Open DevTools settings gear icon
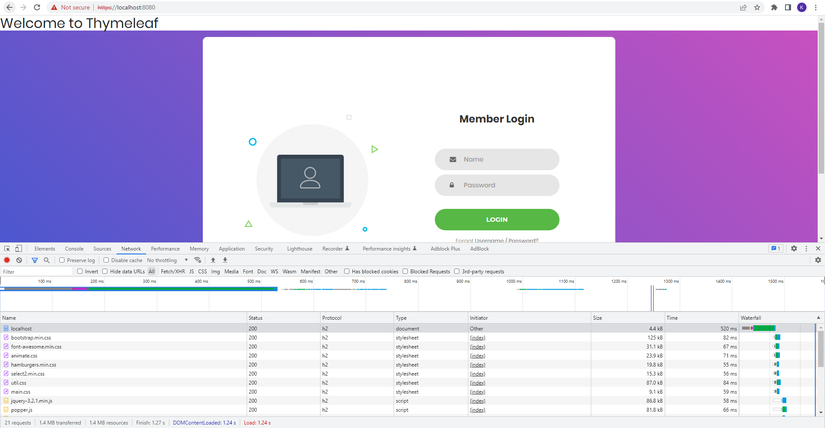This screenshot has width=825, height=428. pos(794,248)
